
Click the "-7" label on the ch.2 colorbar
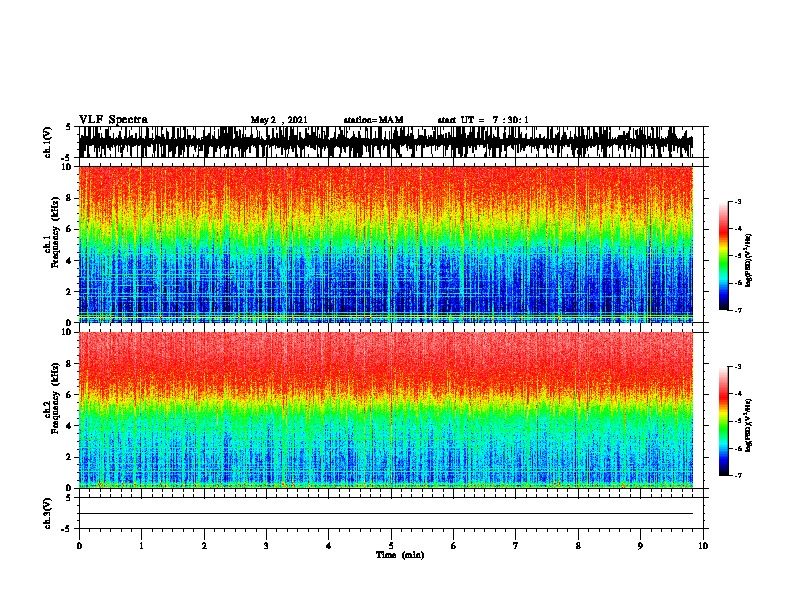coord(738,475)
